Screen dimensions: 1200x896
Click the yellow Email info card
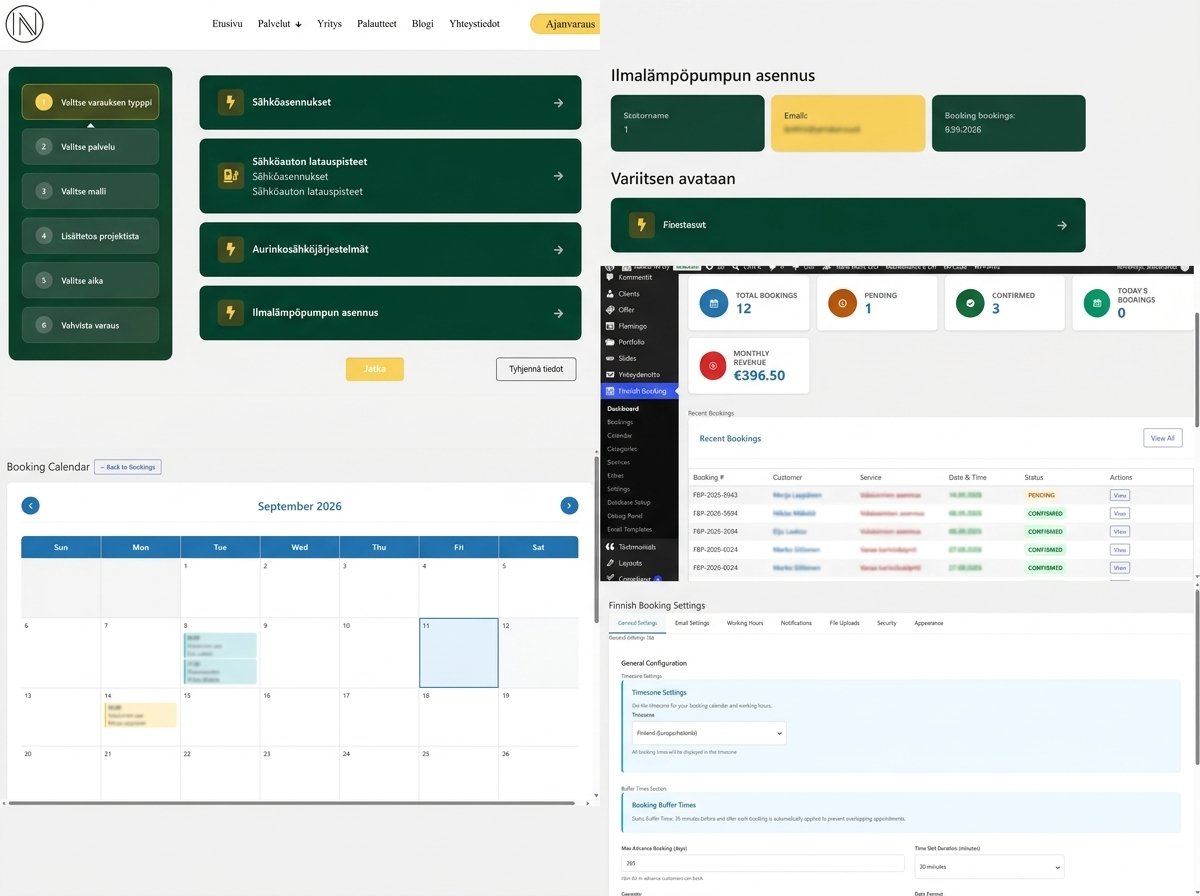[x=848, y=123]
